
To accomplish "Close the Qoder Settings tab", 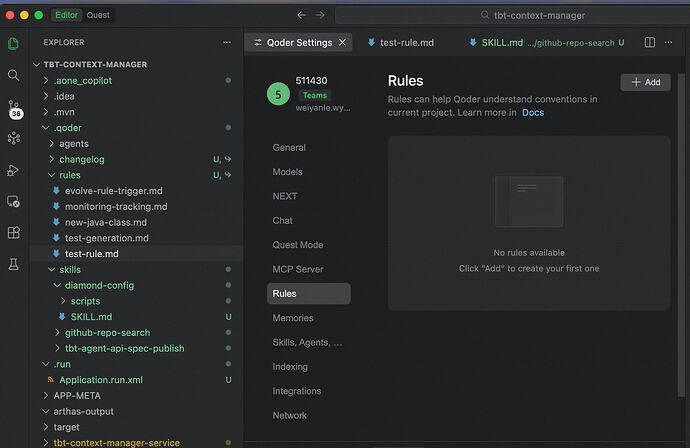I will coord(342,42).
